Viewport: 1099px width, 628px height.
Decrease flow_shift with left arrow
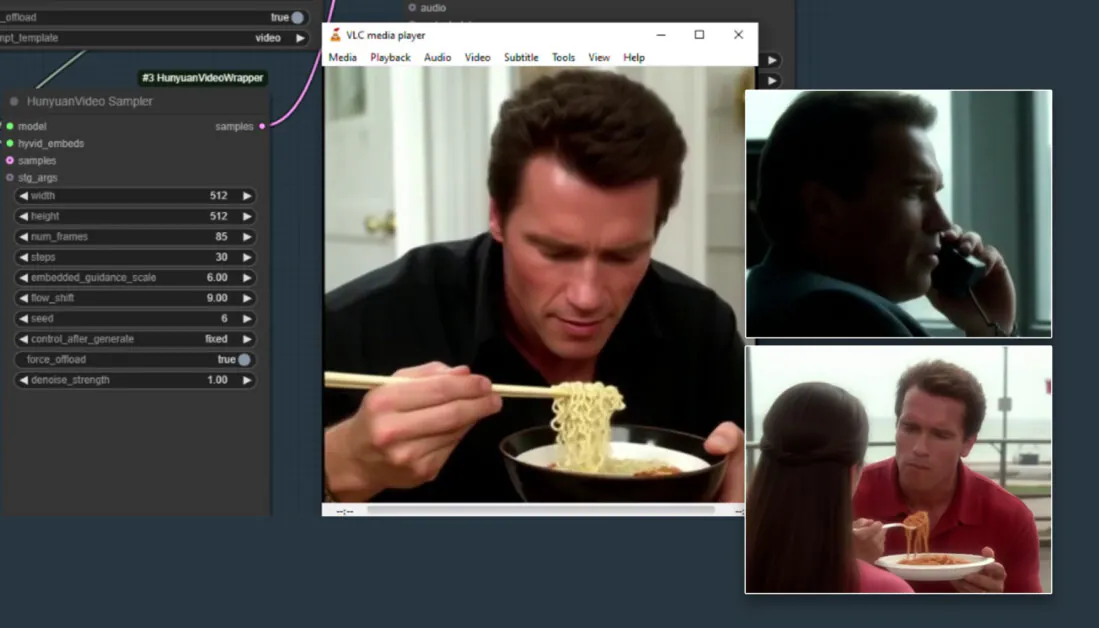pos(23,298)
